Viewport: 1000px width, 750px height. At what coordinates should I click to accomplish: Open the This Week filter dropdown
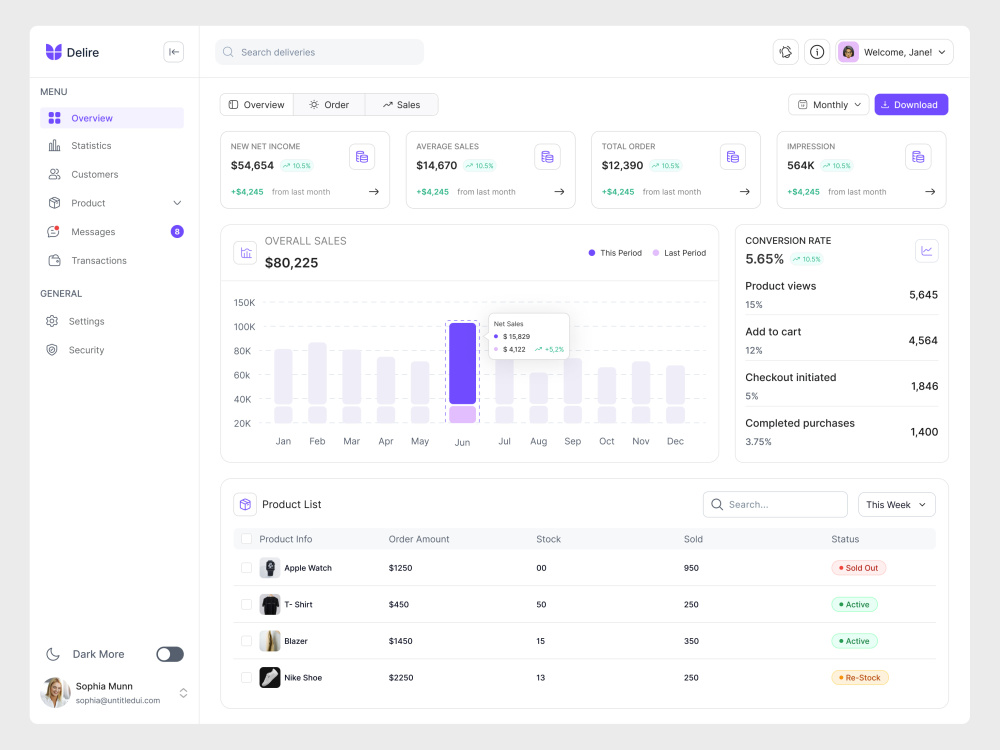point(897,504)
